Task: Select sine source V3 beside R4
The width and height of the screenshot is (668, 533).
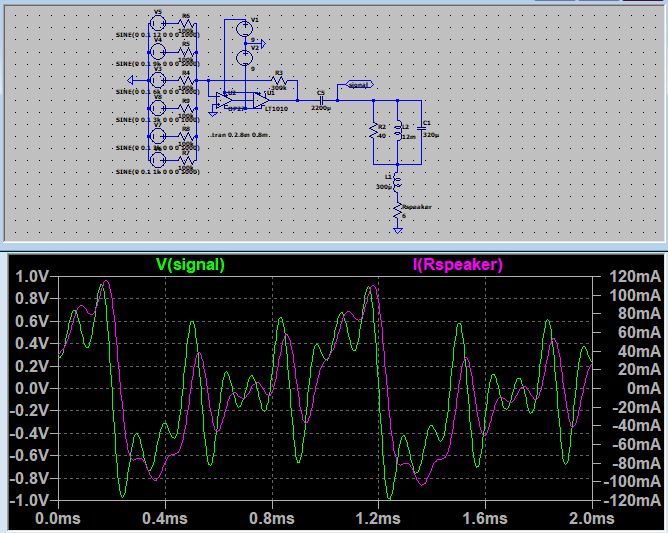Action: tap(158, 80)
